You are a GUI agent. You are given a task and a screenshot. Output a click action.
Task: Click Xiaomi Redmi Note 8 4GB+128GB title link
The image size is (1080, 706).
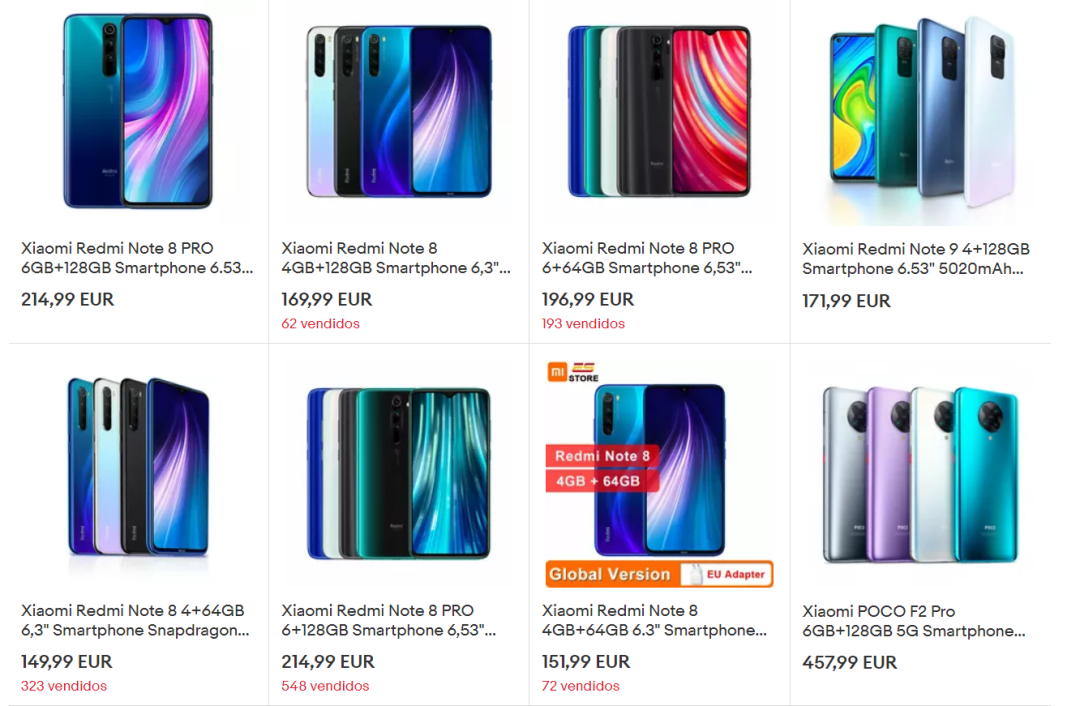(x=396, y=258)
